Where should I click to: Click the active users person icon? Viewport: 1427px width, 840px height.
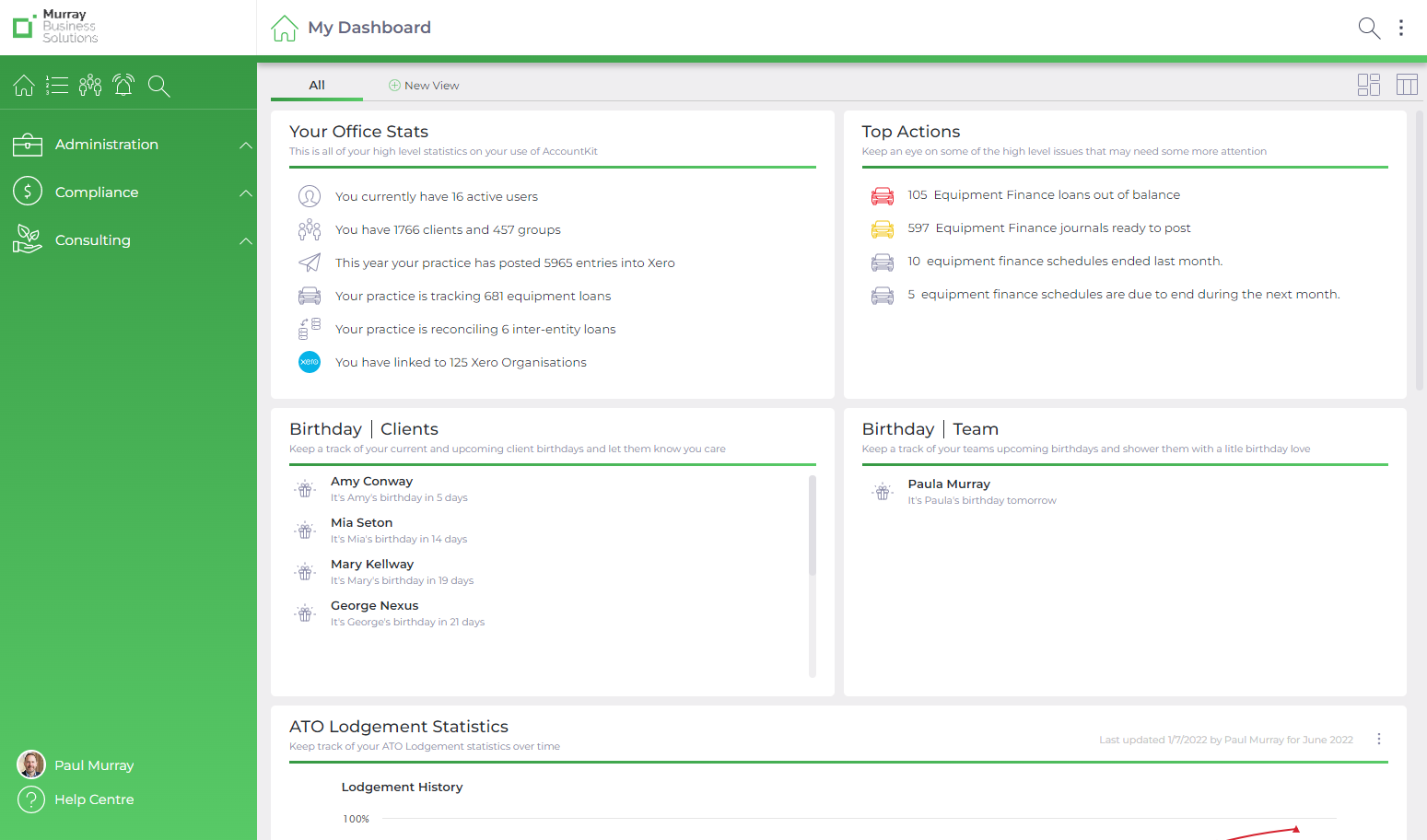coord(310,196)
